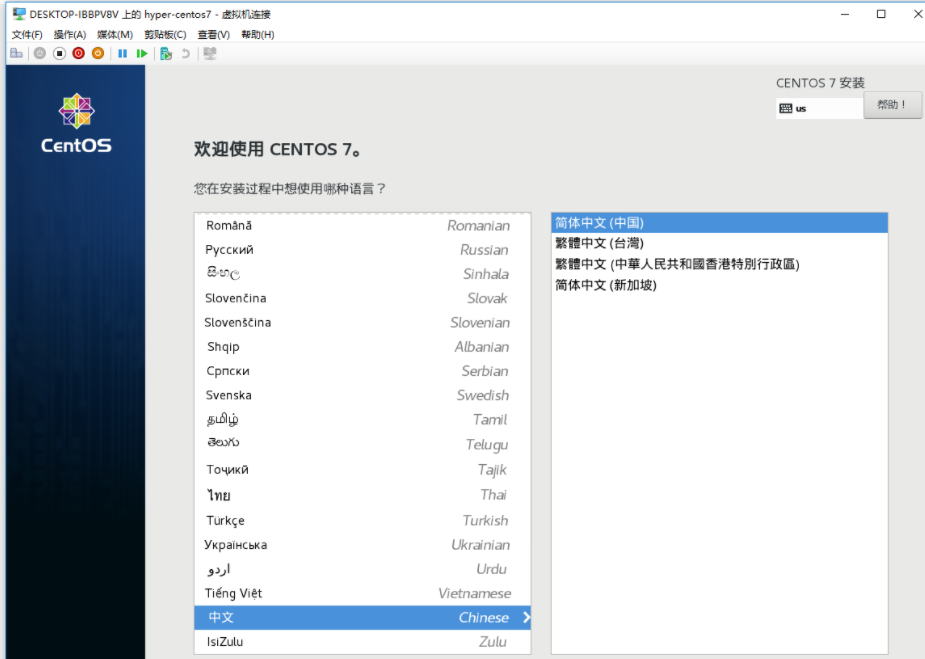The image size is (925, 659).
Task: Choose Svenska Swedish language
Action: [362, 395]
